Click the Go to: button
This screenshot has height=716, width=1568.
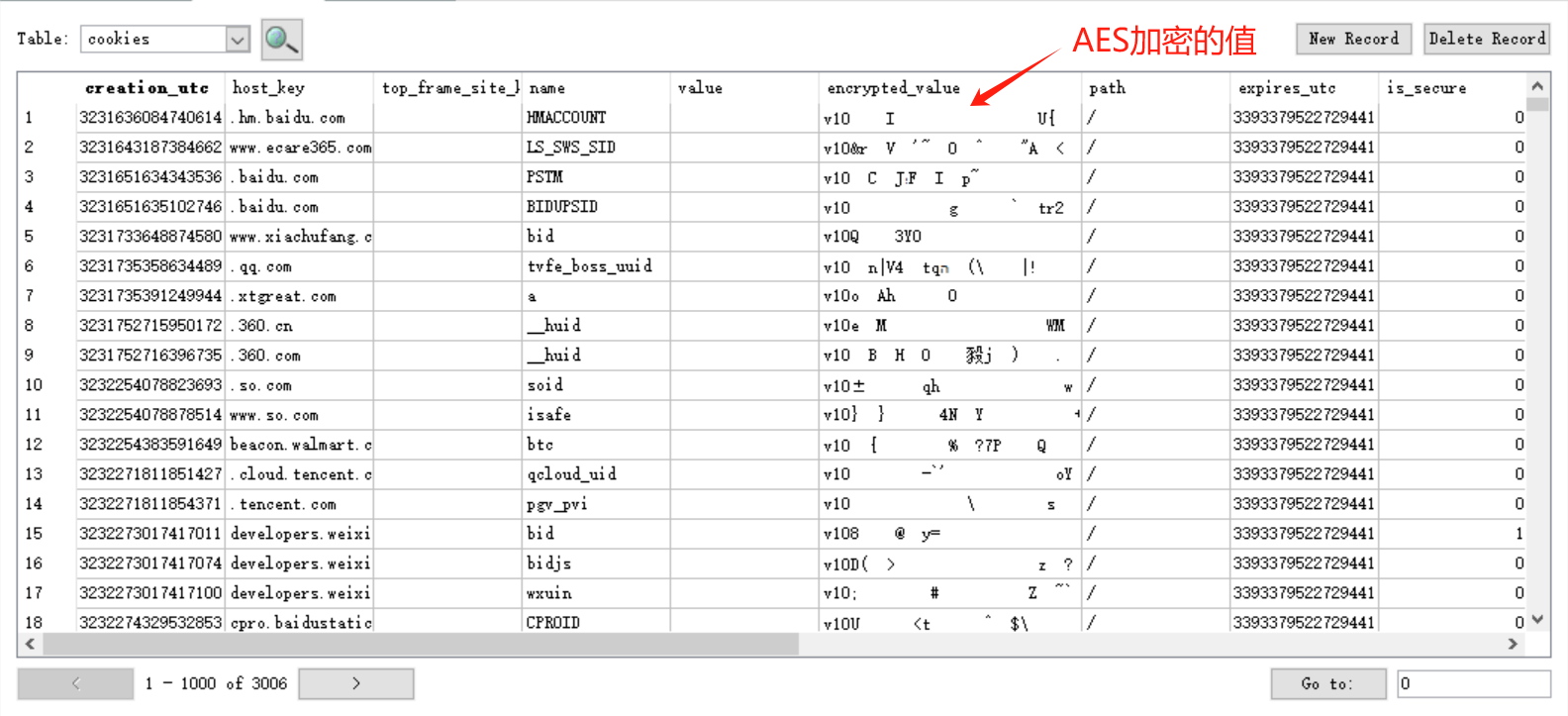1326,683
